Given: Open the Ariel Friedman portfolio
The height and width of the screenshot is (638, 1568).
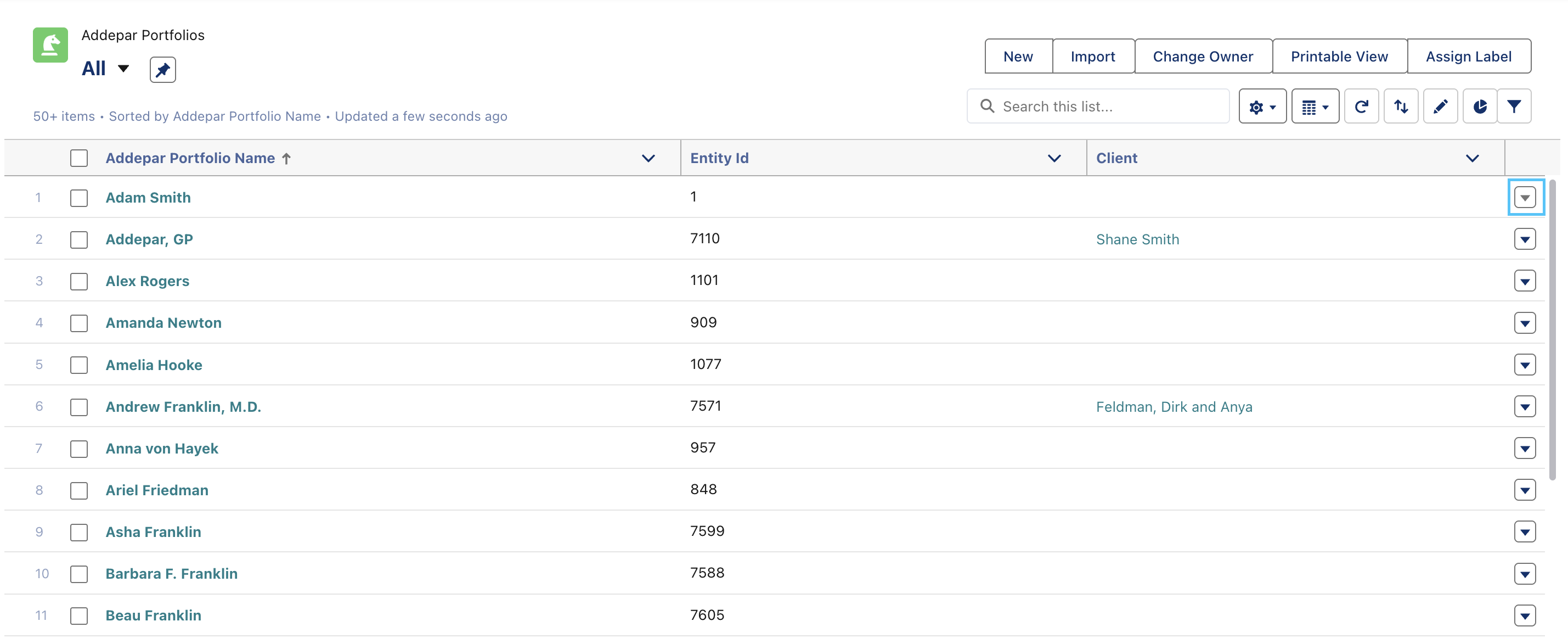Looking at the screenshot, I should pos(157,490).
